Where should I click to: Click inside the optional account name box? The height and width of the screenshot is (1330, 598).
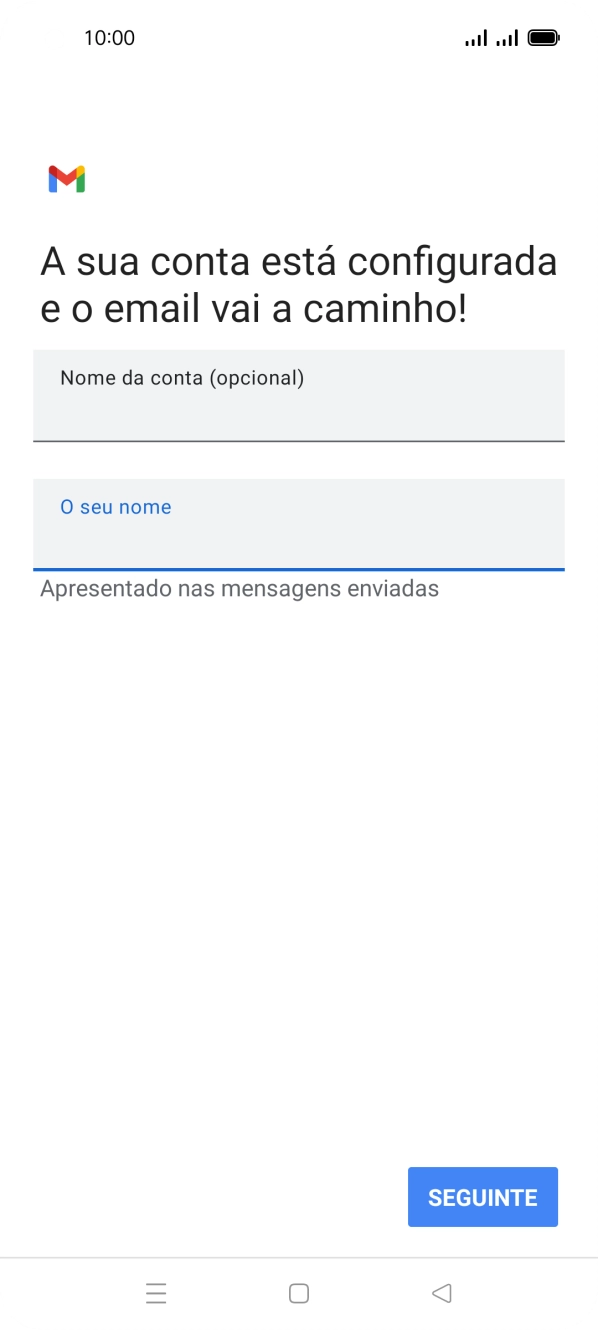coord(298,396)
